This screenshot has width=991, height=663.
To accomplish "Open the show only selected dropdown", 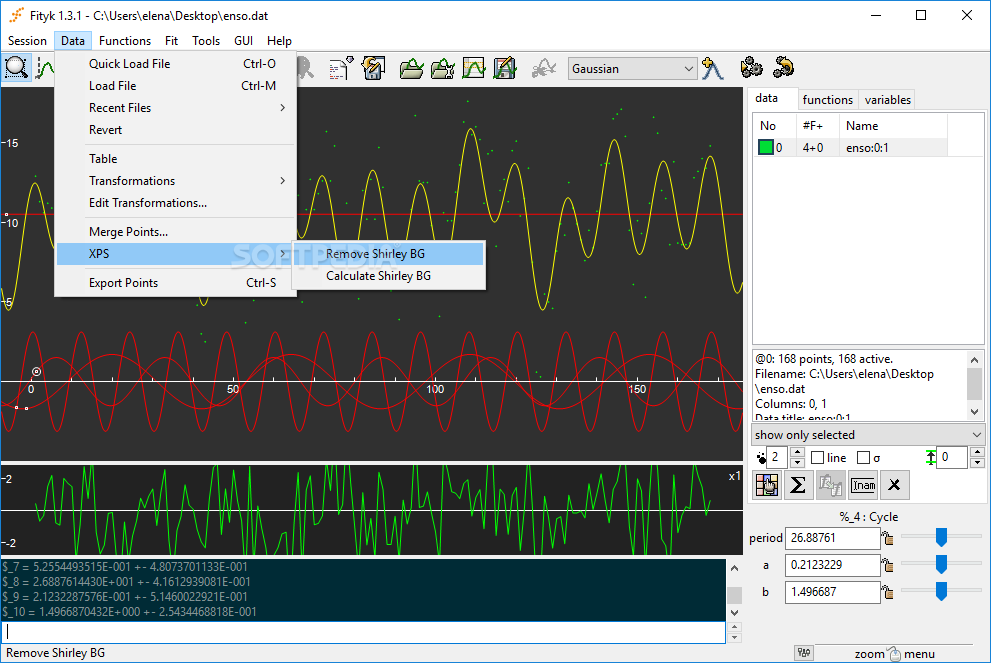I will tap(868, 435).
